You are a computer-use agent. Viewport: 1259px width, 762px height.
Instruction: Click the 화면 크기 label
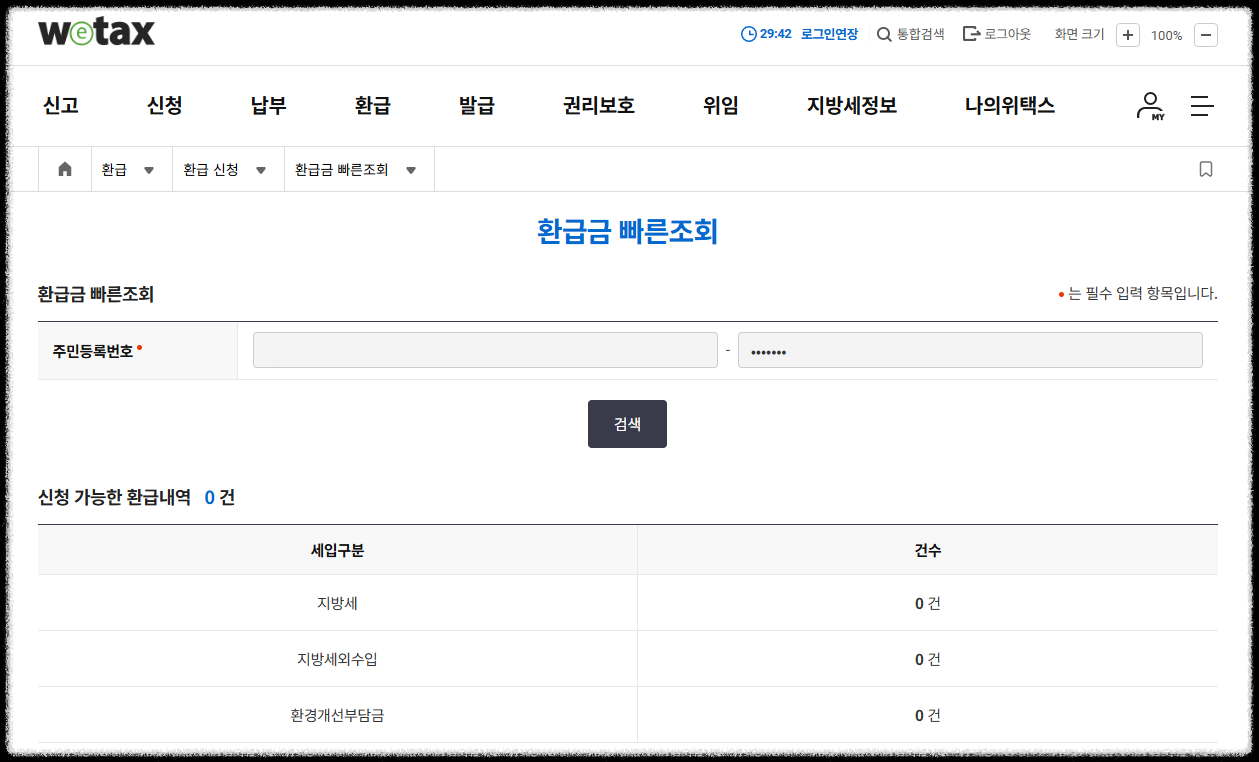coord(1079,34)
